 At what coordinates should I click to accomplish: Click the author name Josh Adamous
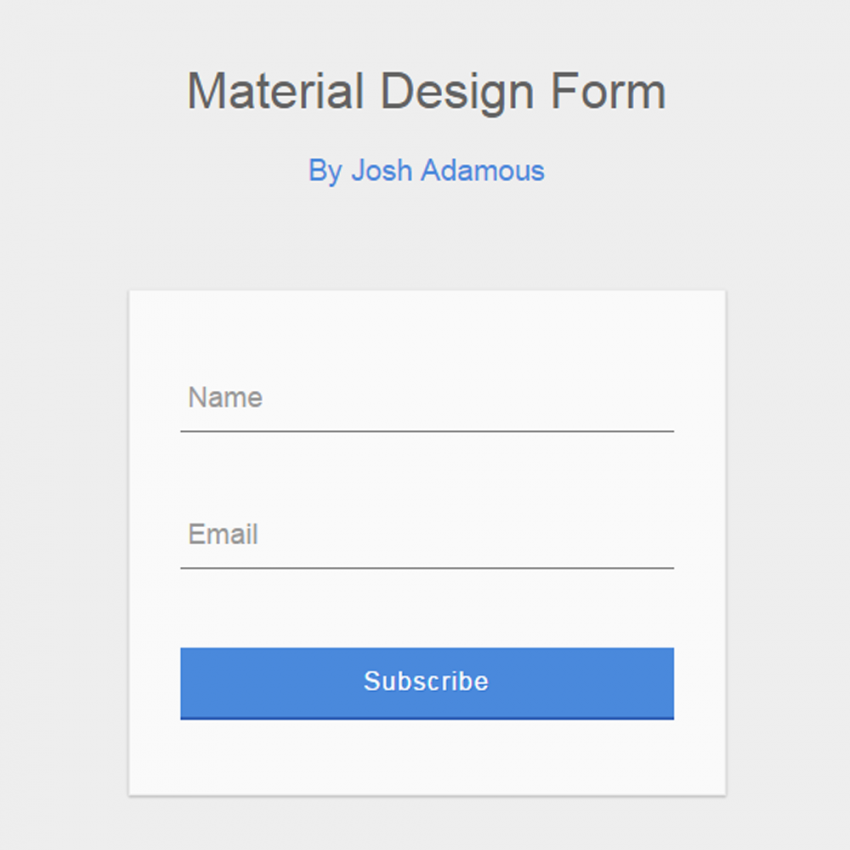tap(447, 171)
